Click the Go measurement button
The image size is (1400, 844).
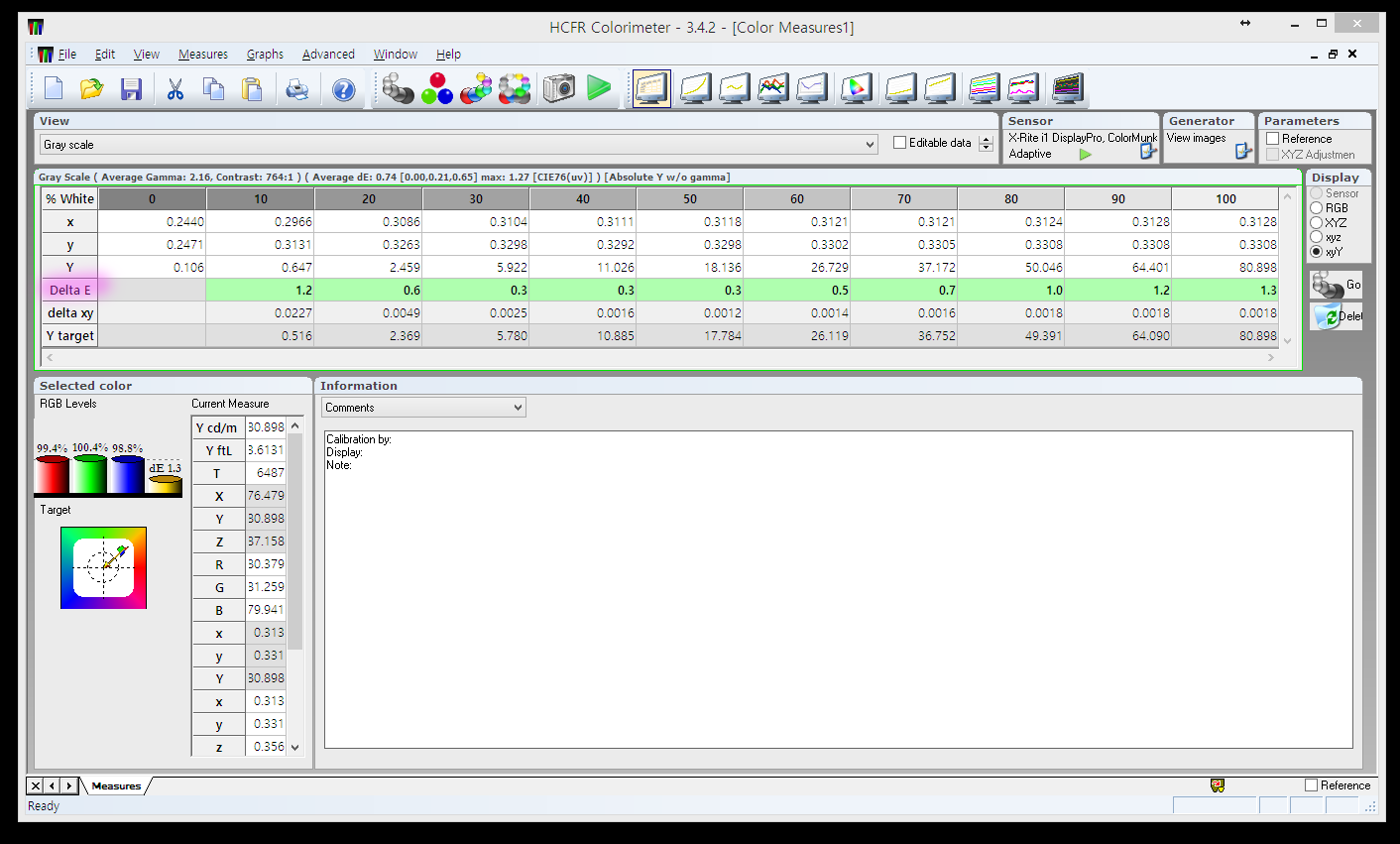(1335, 286)
